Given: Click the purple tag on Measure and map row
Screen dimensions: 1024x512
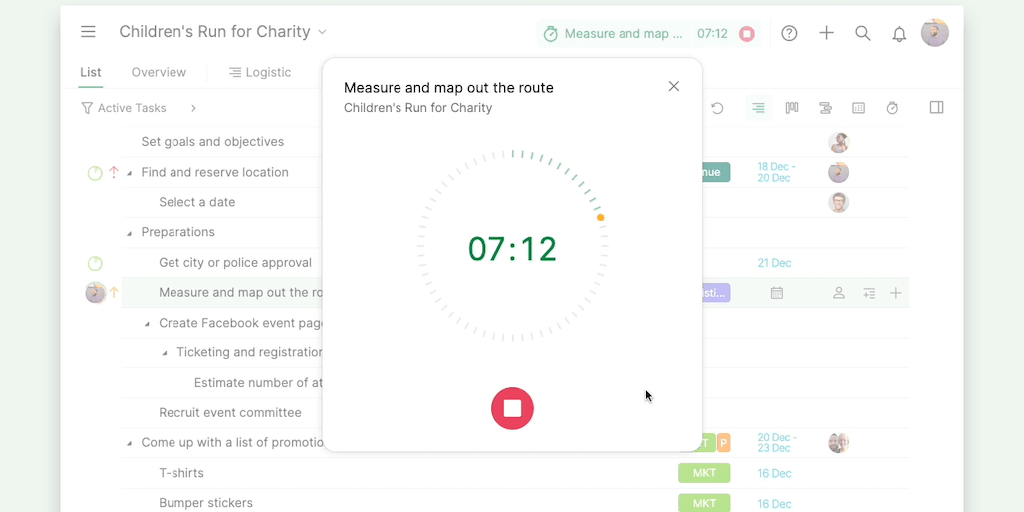Looking at the screenshot, I should [x=716, y=293].
